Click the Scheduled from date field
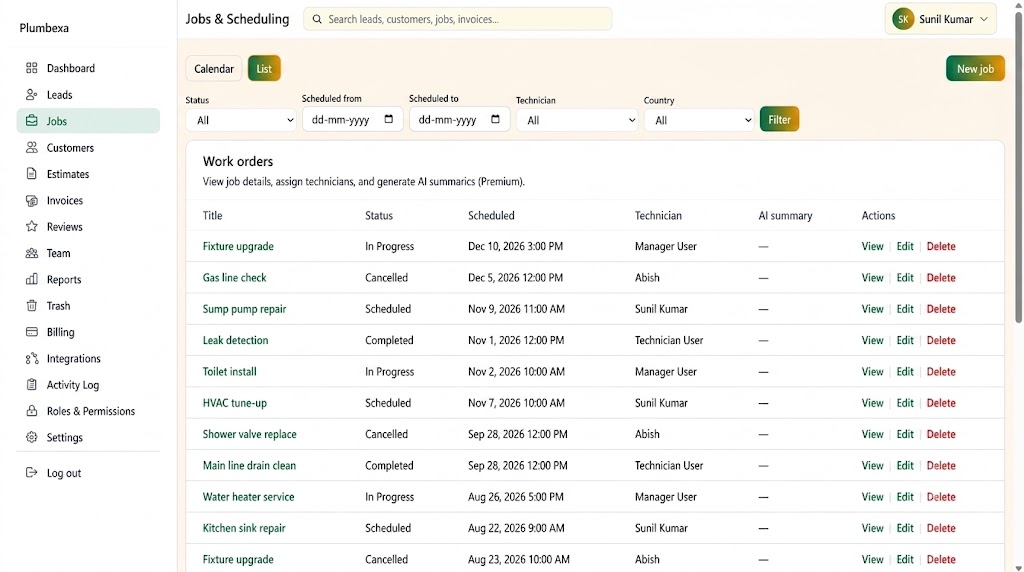Viewport: 1024px width, 572px height. [x=353, y=119]
